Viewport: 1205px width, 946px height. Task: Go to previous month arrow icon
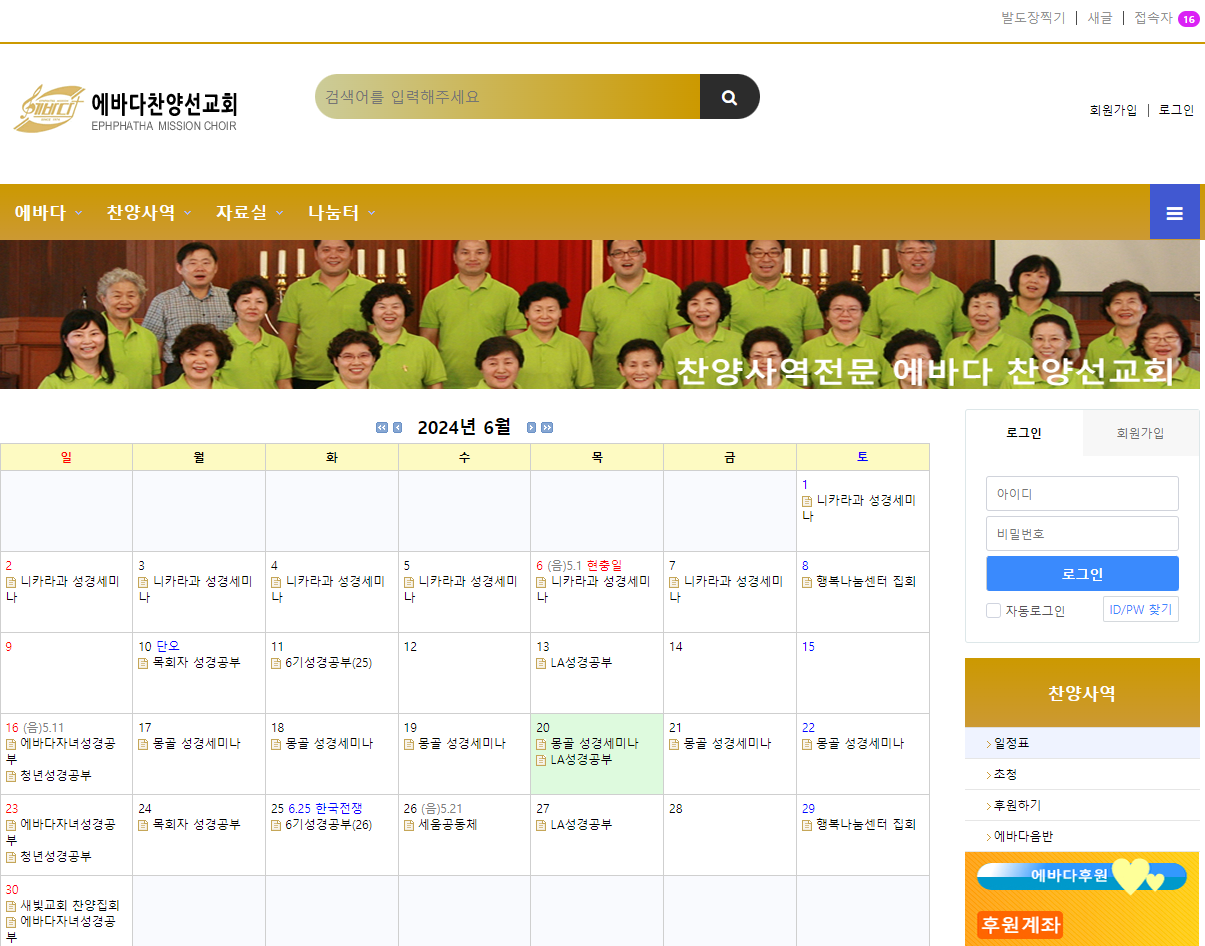(x=397, y=428)
